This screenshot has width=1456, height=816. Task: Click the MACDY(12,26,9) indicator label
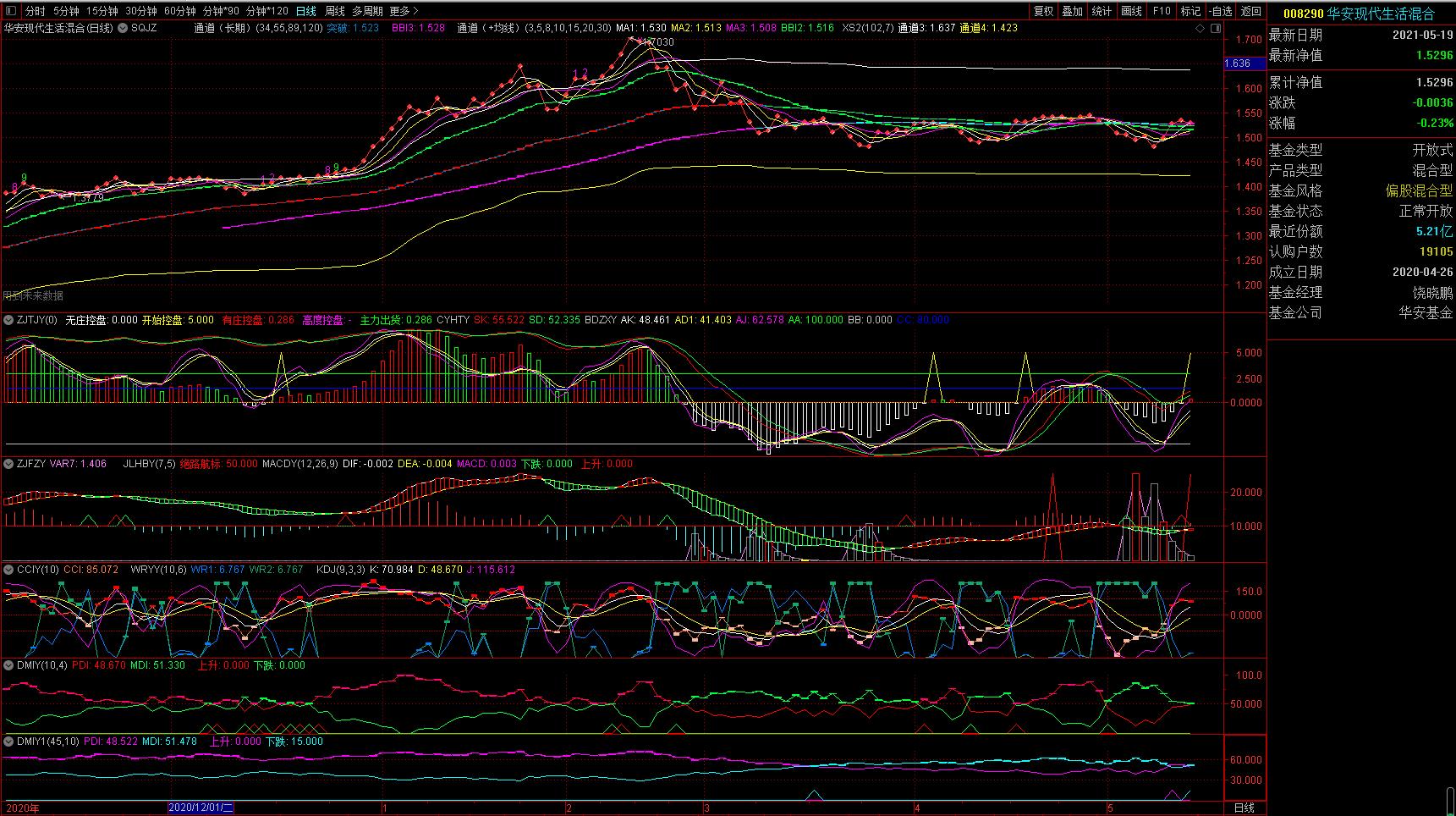[299, 464]
